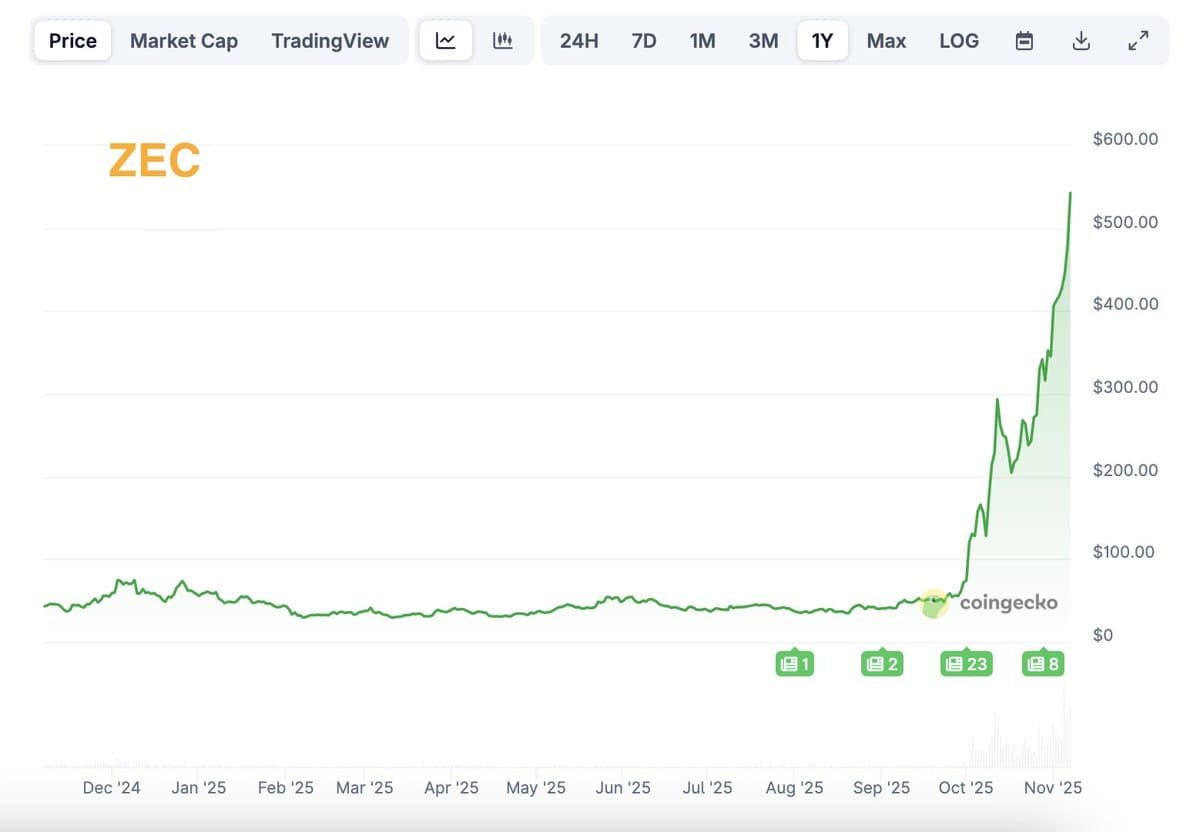Choose the 3M timeframe option
Viewport: 1200px width, 832px height.
763,40
